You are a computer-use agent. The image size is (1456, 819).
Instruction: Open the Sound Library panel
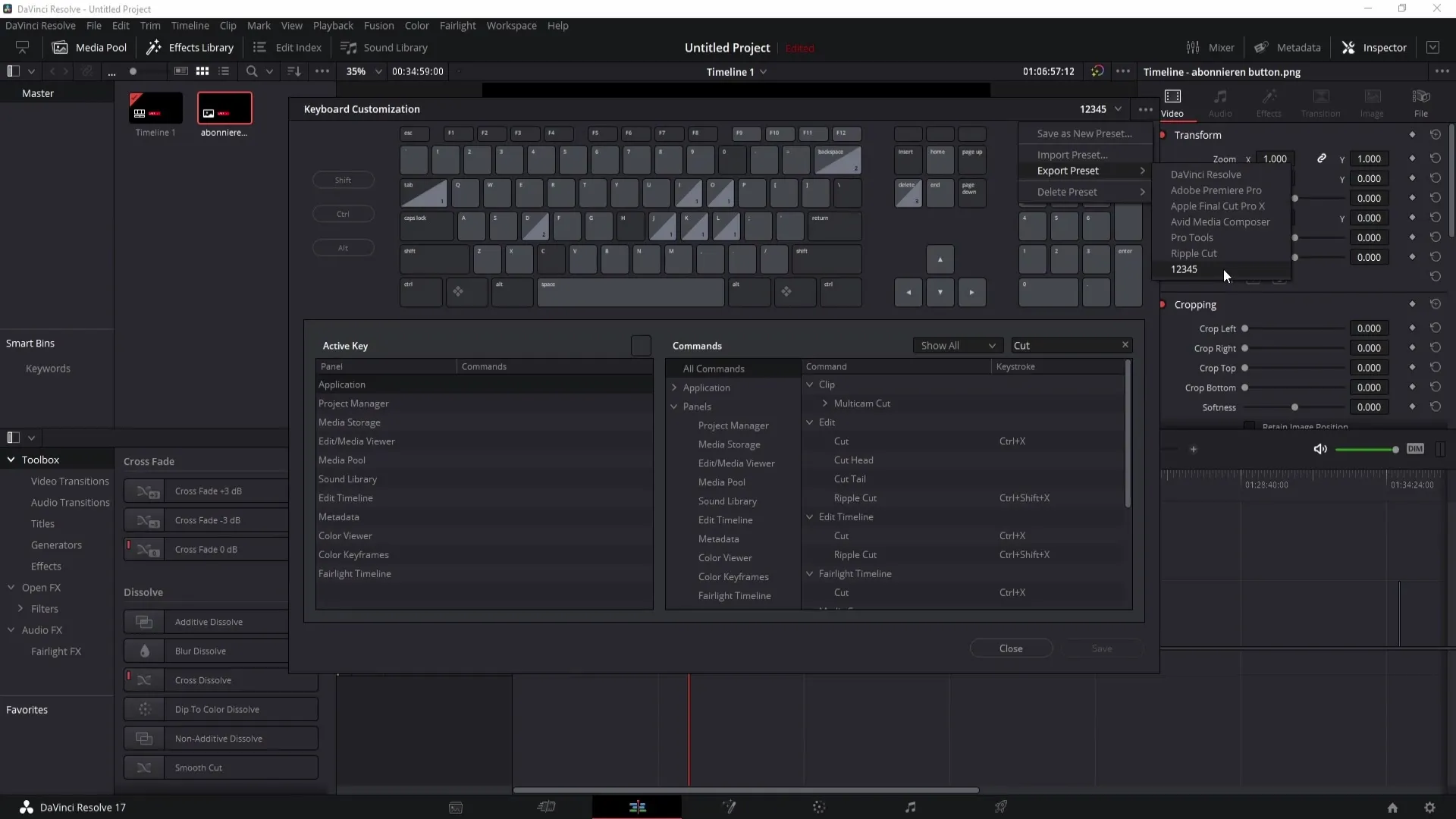tap(384, 47)
